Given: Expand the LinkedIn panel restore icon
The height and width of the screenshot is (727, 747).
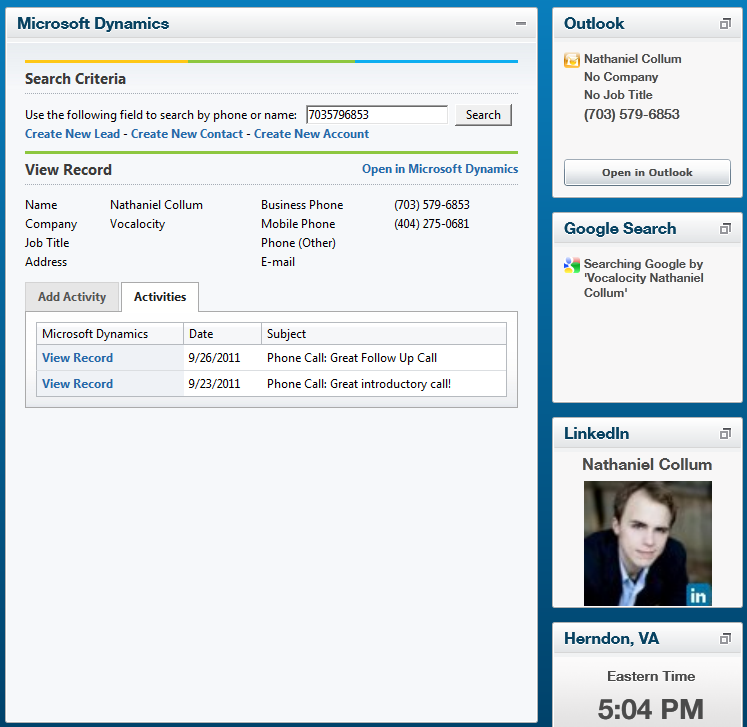Looking at the screenshot, I should [x=725, y=434].
